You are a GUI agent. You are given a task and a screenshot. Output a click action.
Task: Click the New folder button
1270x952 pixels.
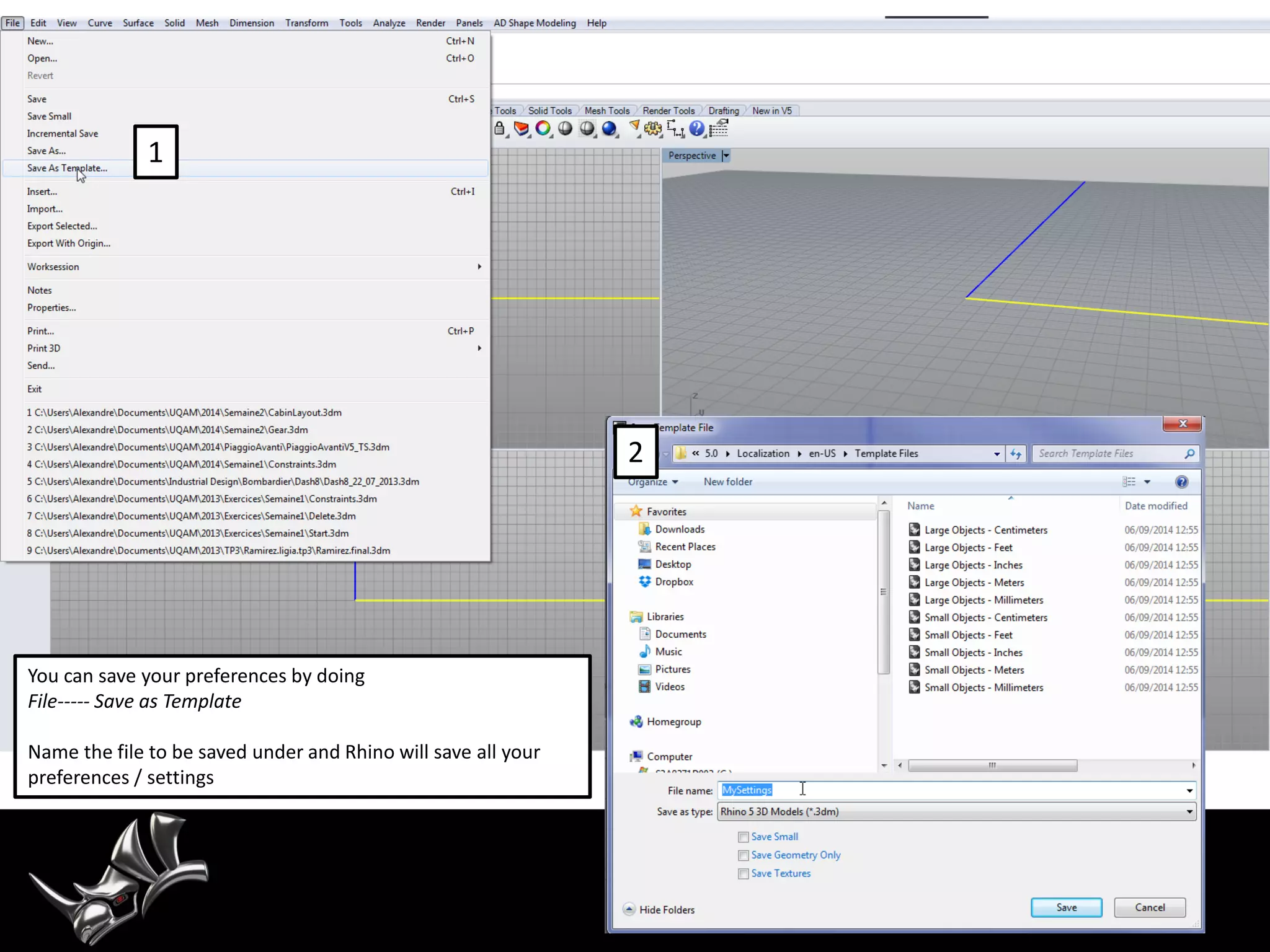727,482
